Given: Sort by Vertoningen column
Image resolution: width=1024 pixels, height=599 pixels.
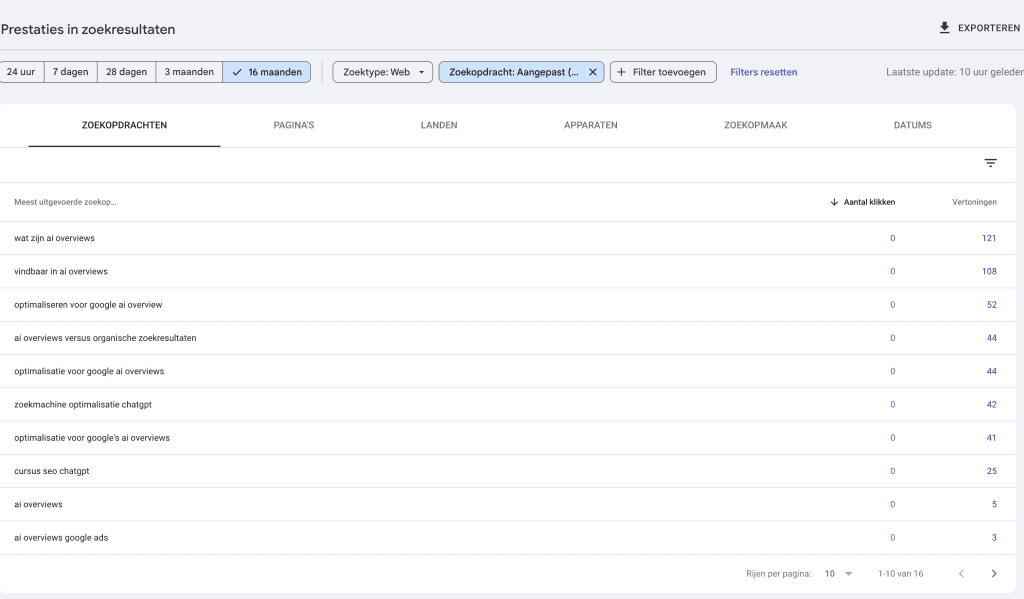Looking at the screenshot, I should pos(974,202).
